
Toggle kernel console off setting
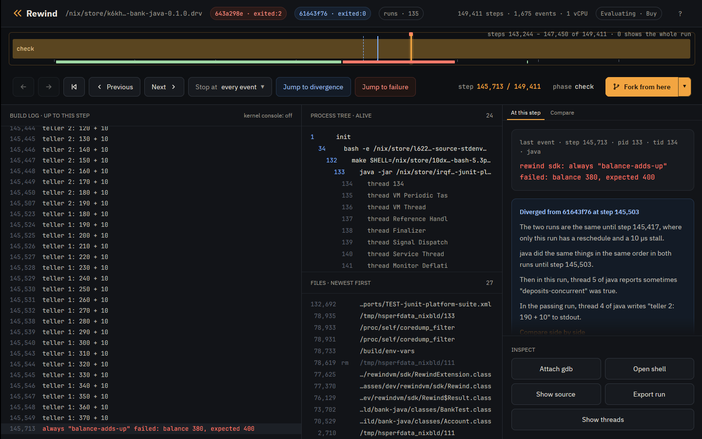(268, 115)
